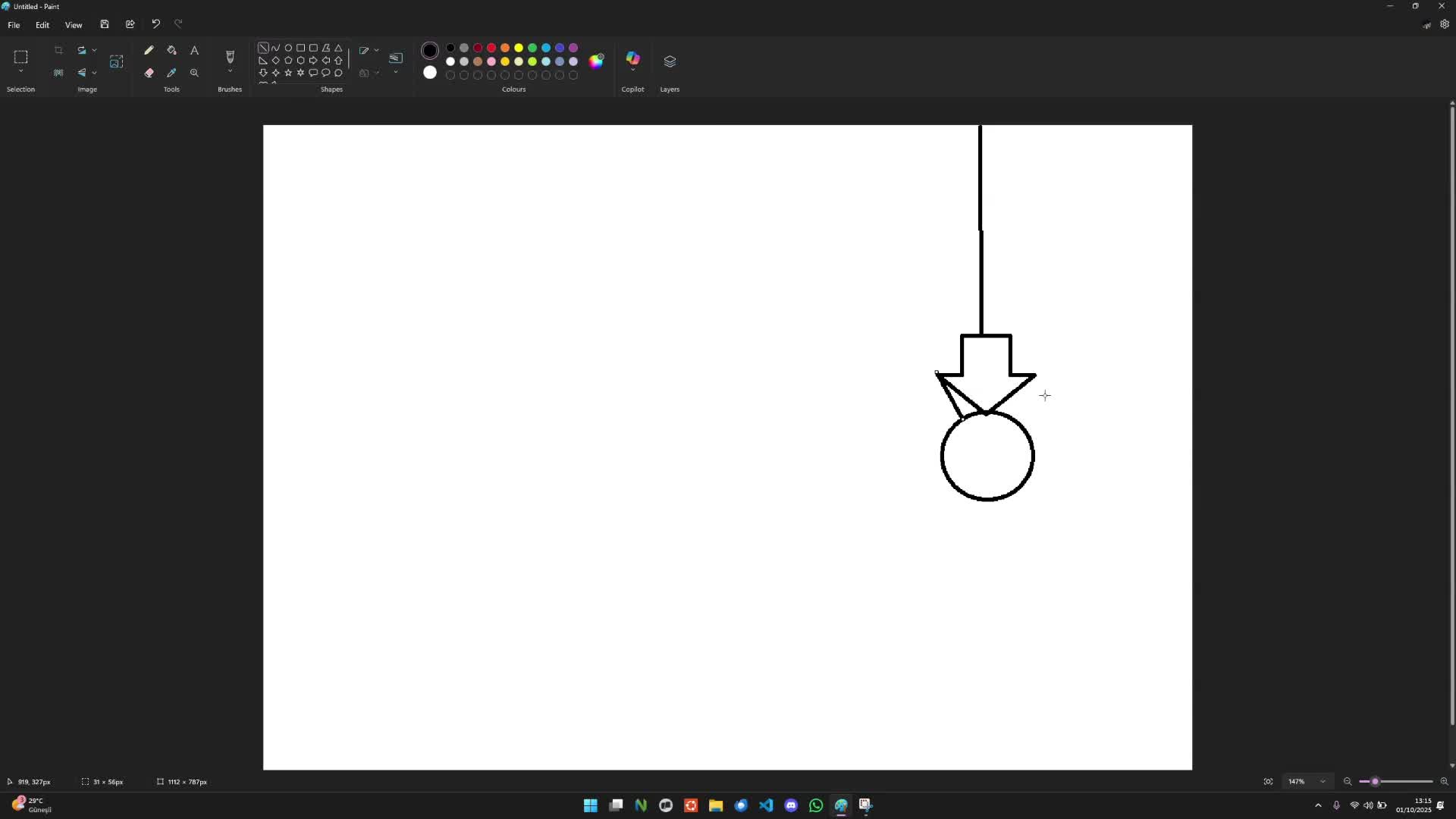The image size is (1456, 819).
Task: Select the Colour 2 white circle
Action: (430, 73)
